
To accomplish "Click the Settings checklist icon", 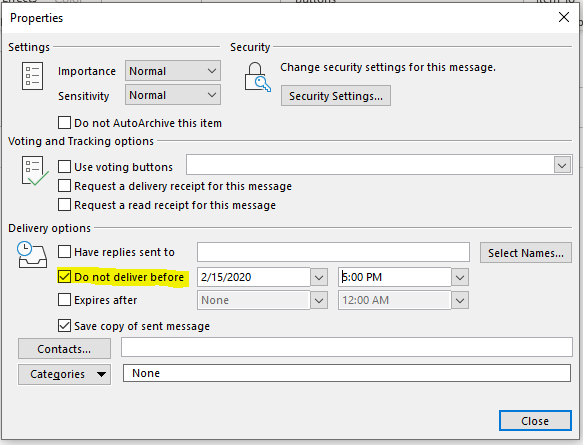I will point(32,76).
